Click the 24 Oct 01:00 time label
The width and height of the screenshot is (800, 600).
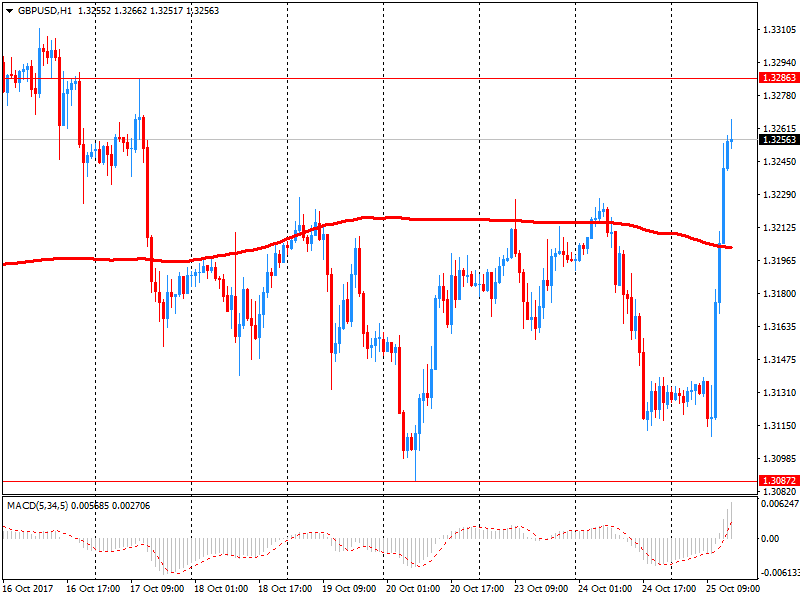click(x=605, y=589)
